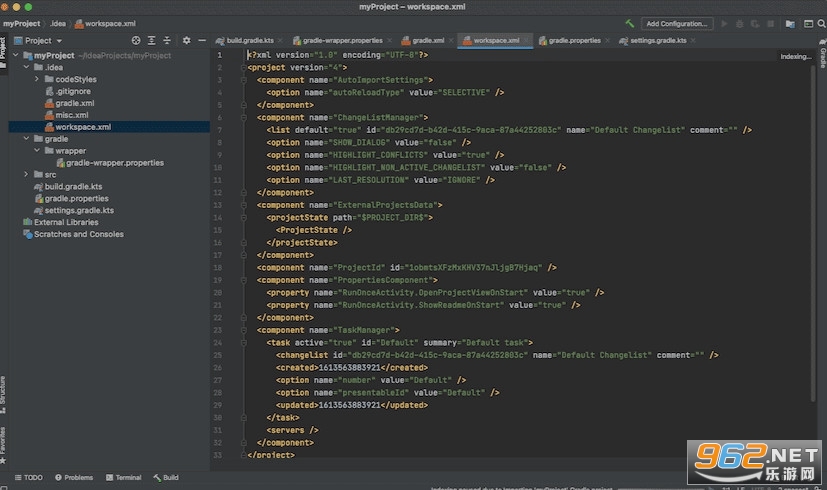The image size is (827, 490).
Task: Open the Problems tool window
Action: tap(74, 477)
